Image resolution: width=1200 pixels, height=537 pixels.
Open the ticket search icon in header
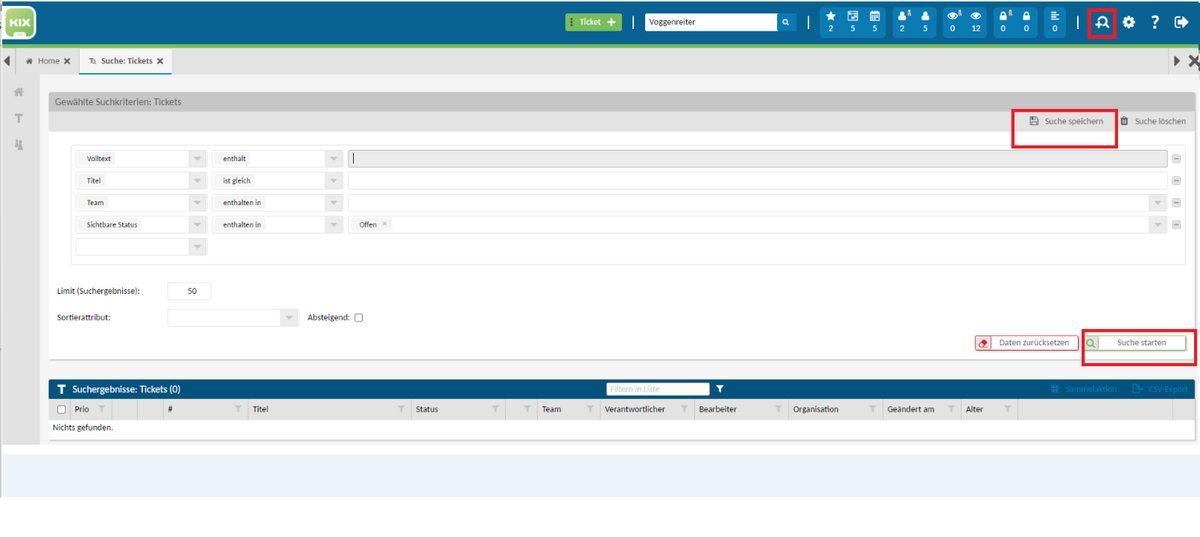click(x=1102, y=22)
